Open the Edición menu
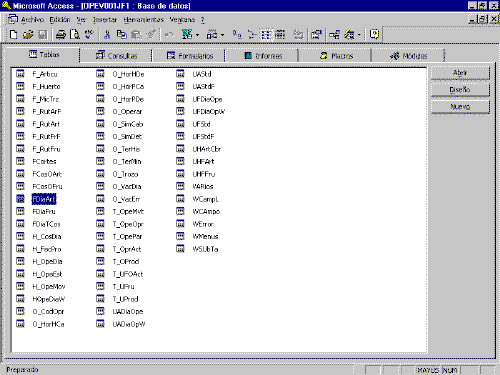 60,20
